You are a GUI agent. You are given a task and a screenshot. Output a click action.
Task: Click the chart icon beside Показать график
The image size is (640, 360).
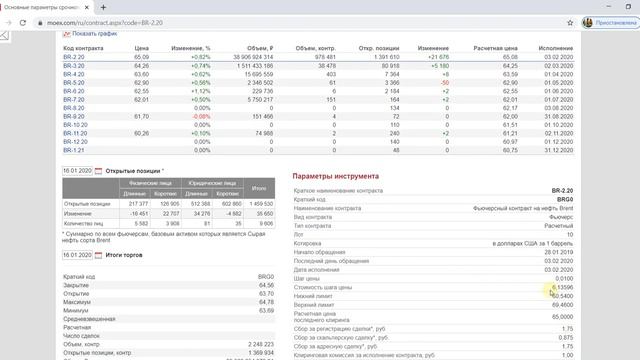[x=67, y=34]
